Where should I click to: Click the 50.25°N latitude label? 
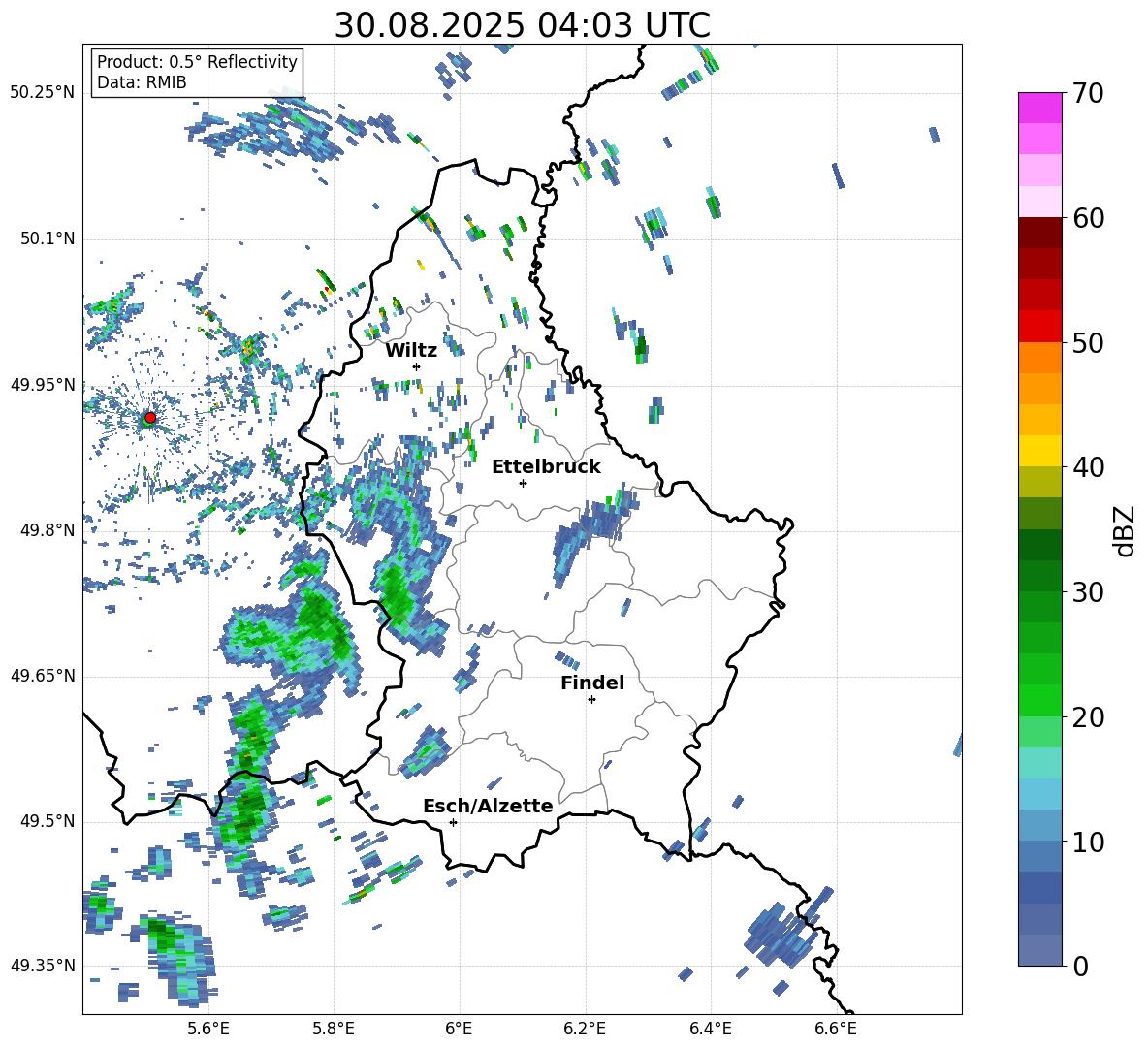pyautogui.click(x=43, y=93)
